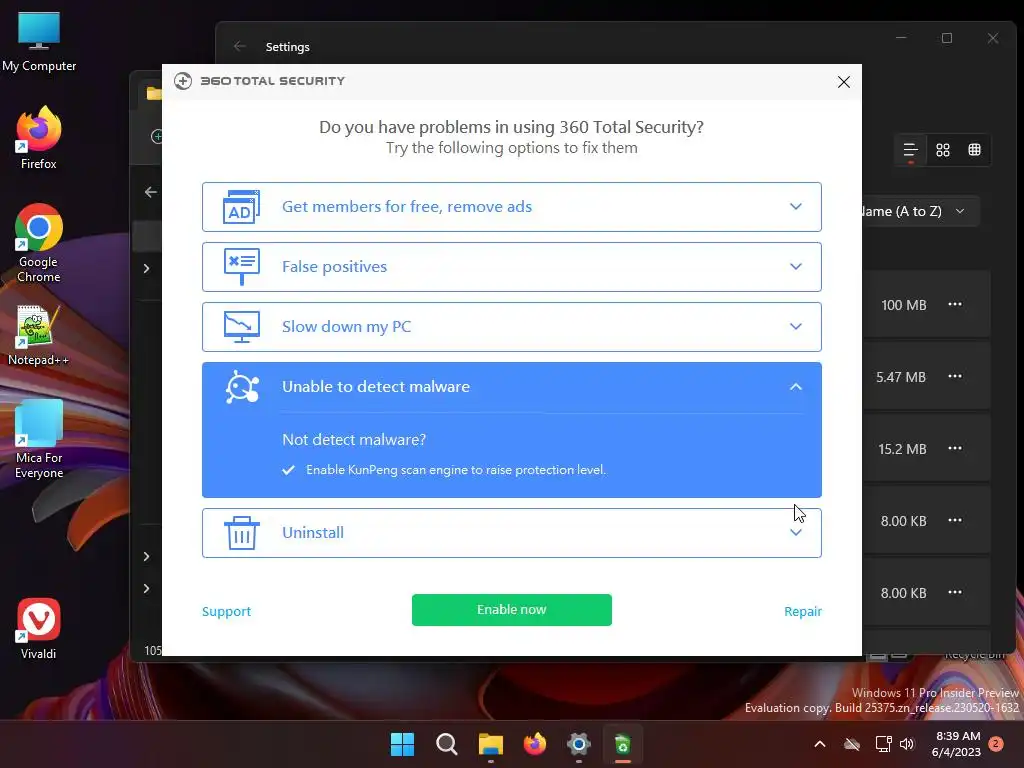
Task: Click the Uninstall trash can icon
Action: coord(242,532)
